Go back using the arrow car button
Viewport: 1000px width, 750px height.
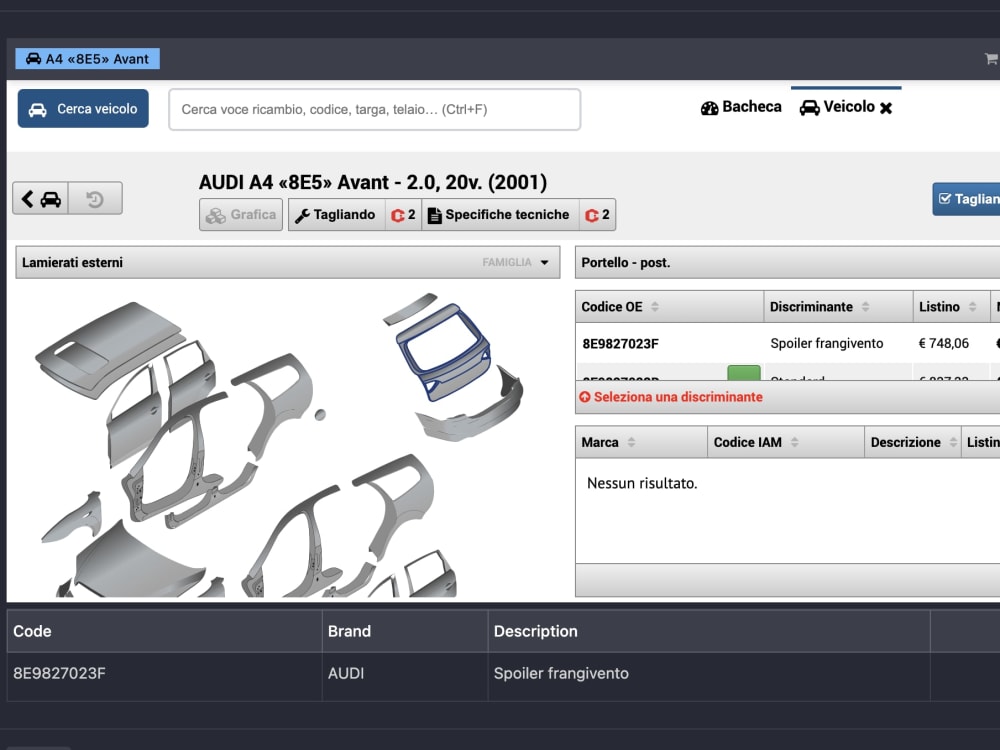(40, 199)
